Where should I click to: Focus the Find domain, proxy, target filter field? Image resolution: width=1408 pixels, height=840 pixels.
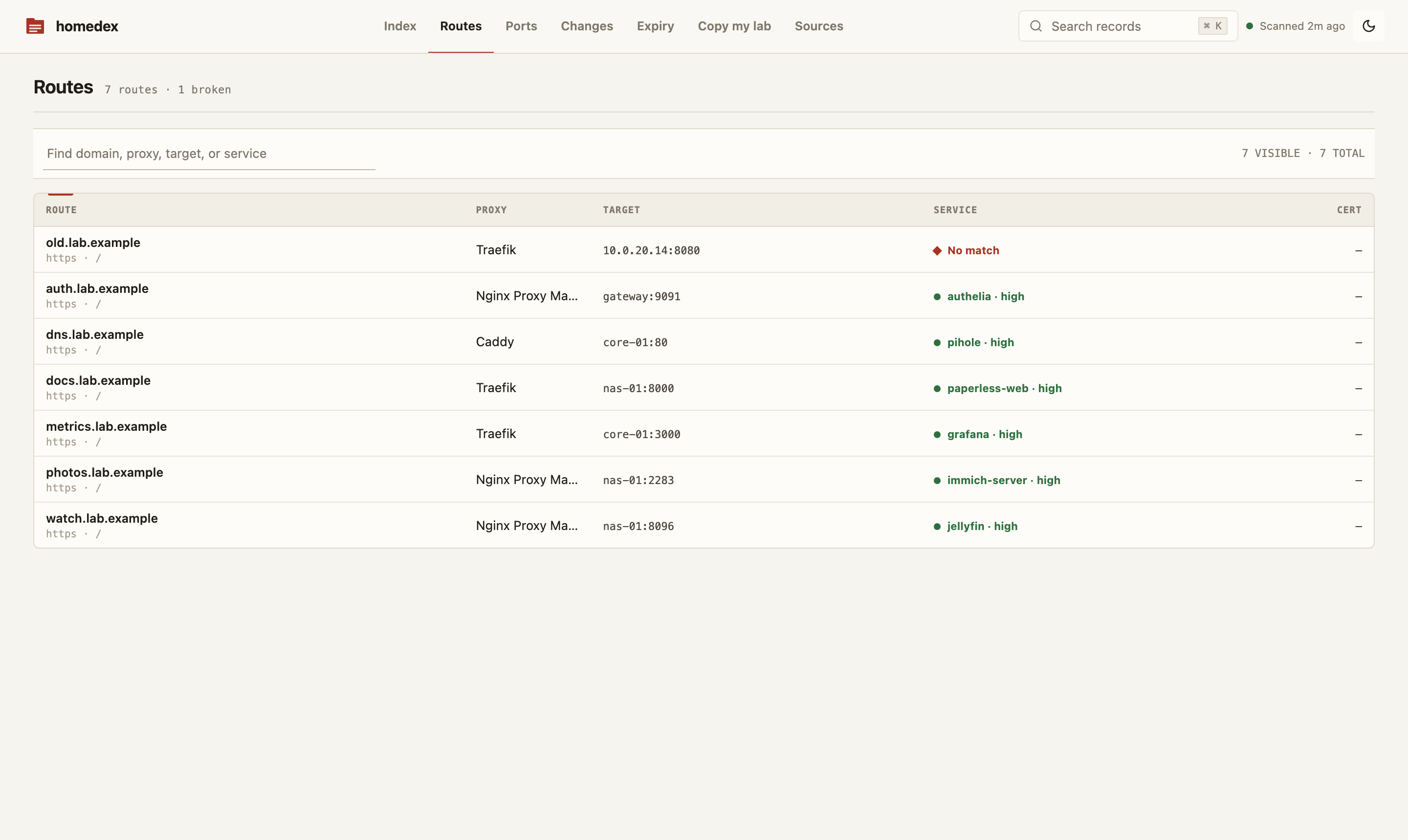point(209,154)
